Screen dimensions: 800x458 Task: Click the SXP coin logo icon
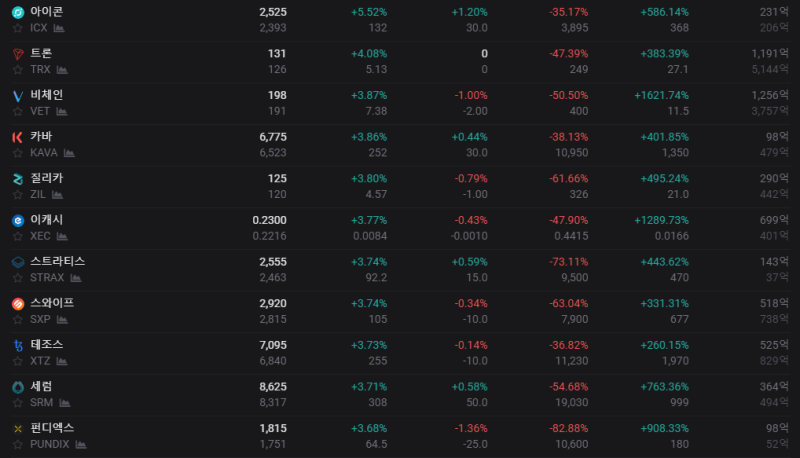pos(18,304)
